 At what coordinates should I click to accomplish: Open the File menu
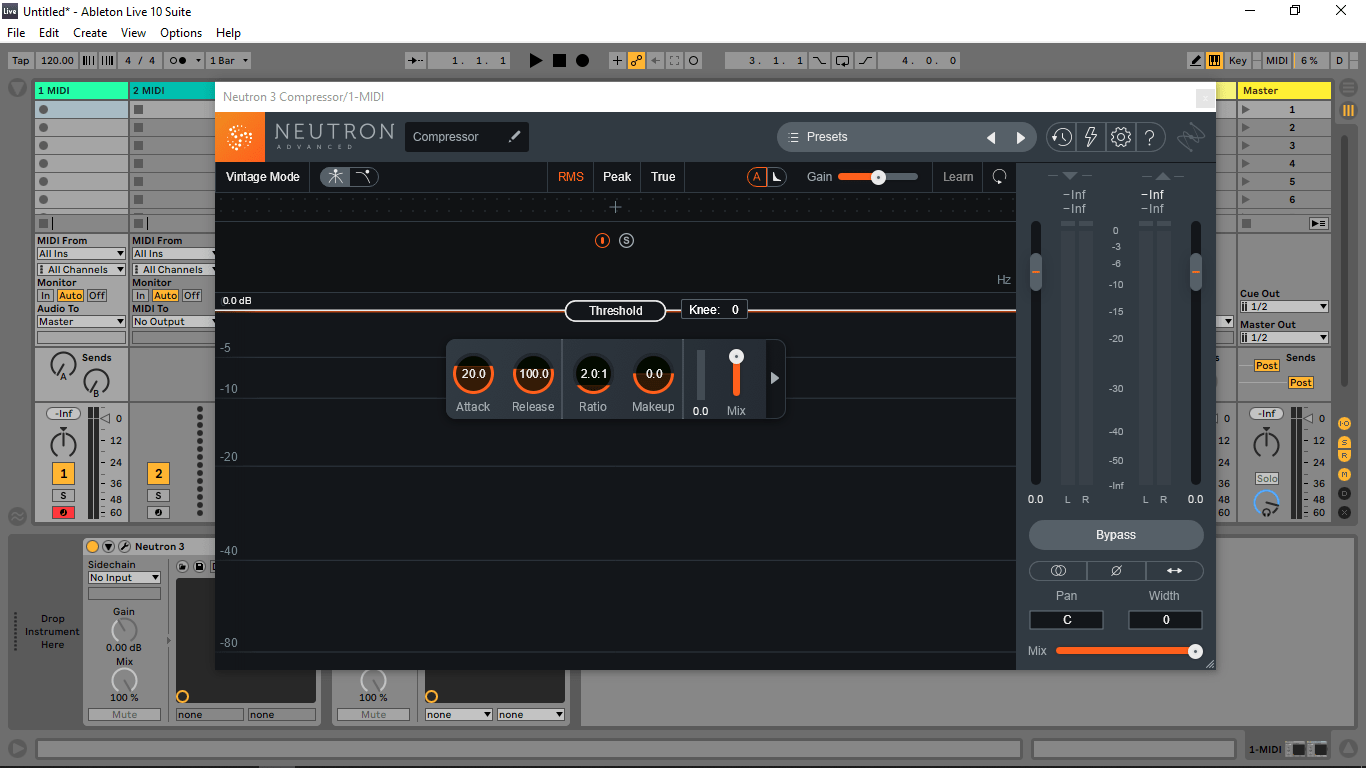(x=16, y=33)
